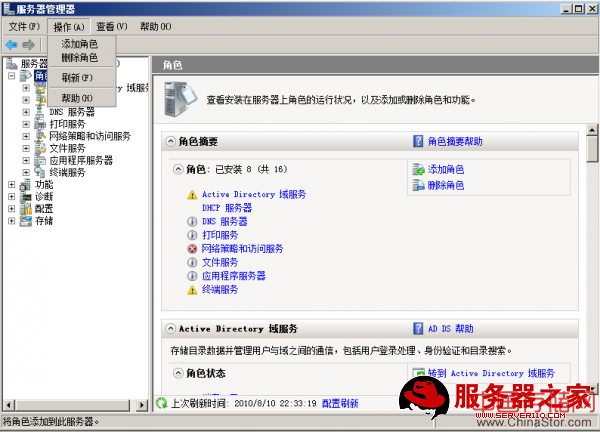The image size is (600, 432).
Task: Click the 功能 node icon in the tree
Action: pos(27,184)
